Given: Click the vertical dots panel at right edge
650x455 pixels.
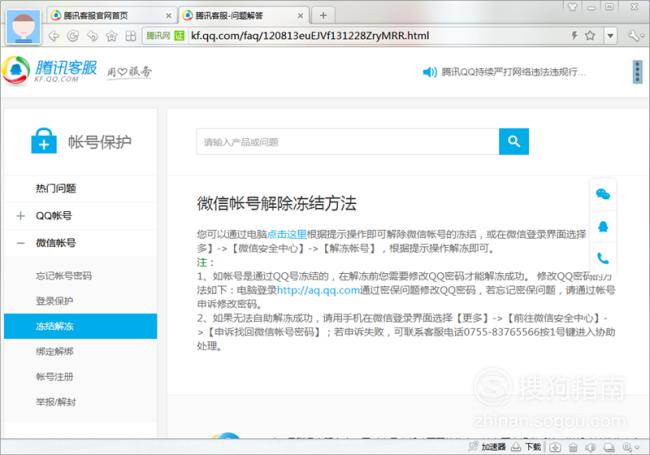Looking at the screenshot, I should [638, 72].
